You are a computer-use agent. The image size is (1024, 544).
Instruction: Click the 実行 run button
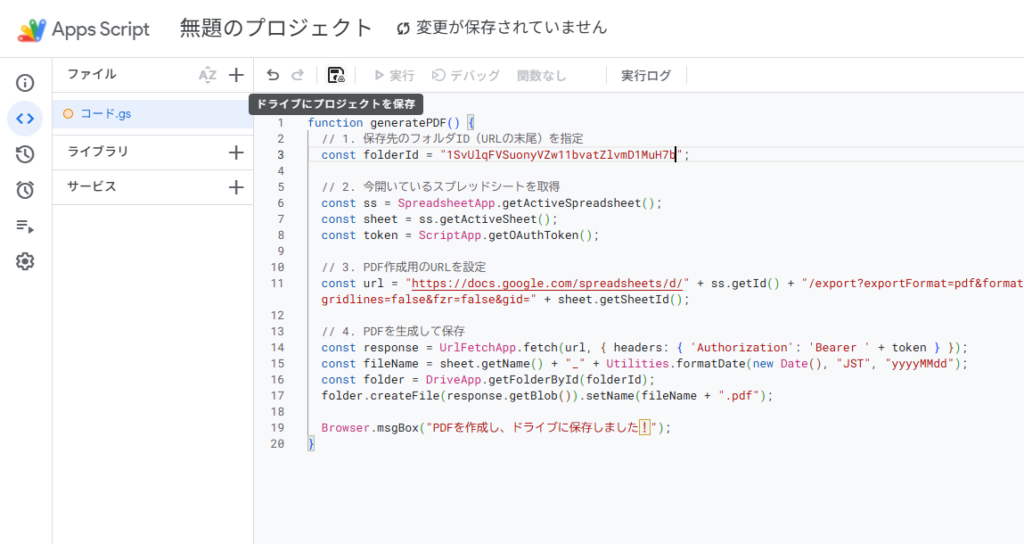[x=393, y=75]
